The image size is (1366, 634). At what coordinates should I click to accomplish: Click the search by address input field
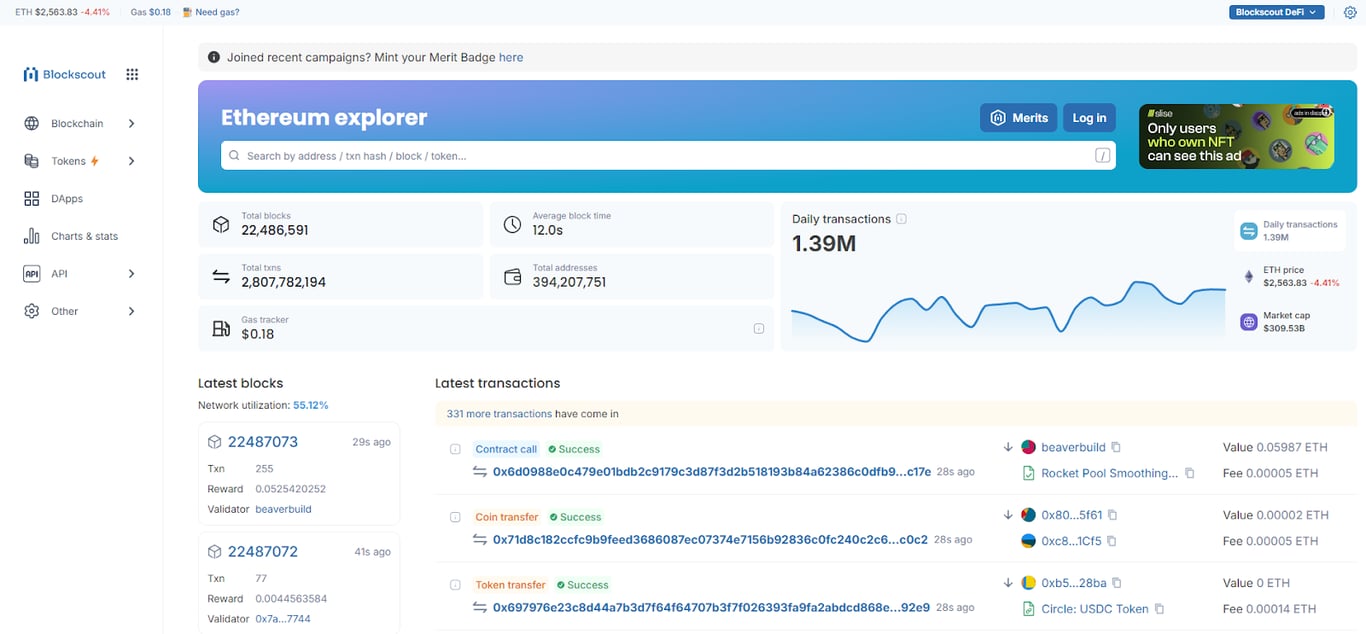[667, 155]
